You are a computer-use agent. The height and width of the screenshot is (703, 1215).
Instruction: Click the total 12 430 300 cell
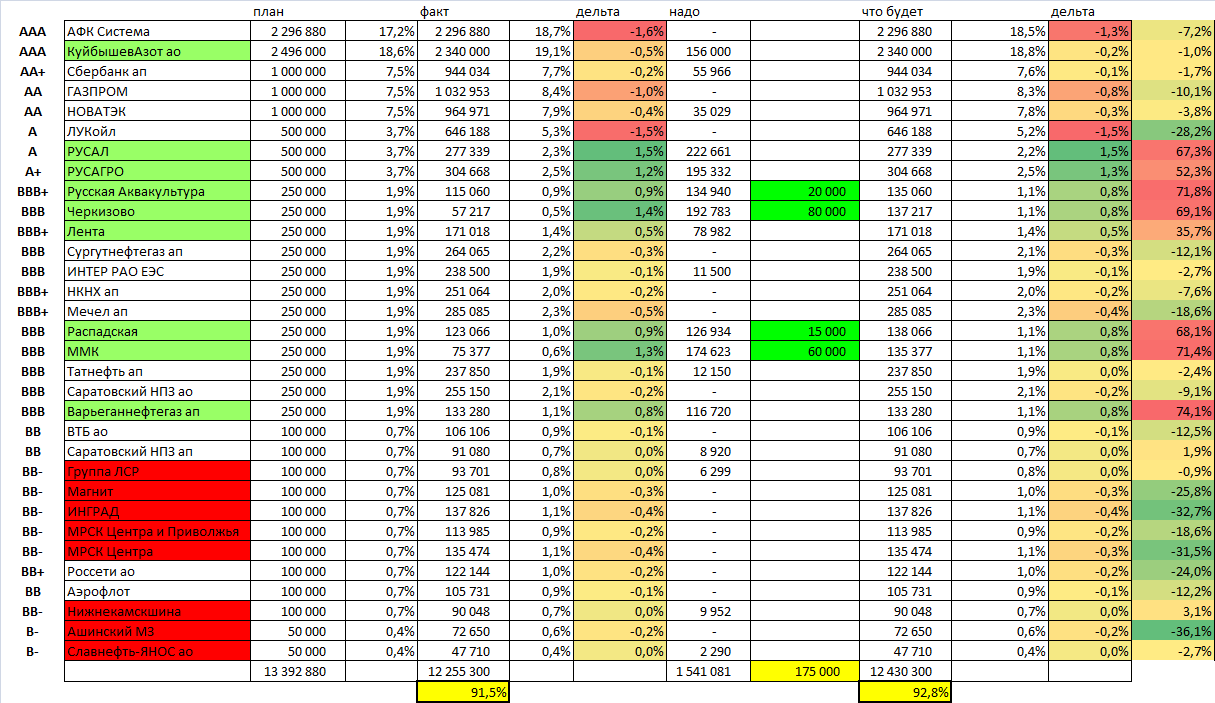(905, 671)
